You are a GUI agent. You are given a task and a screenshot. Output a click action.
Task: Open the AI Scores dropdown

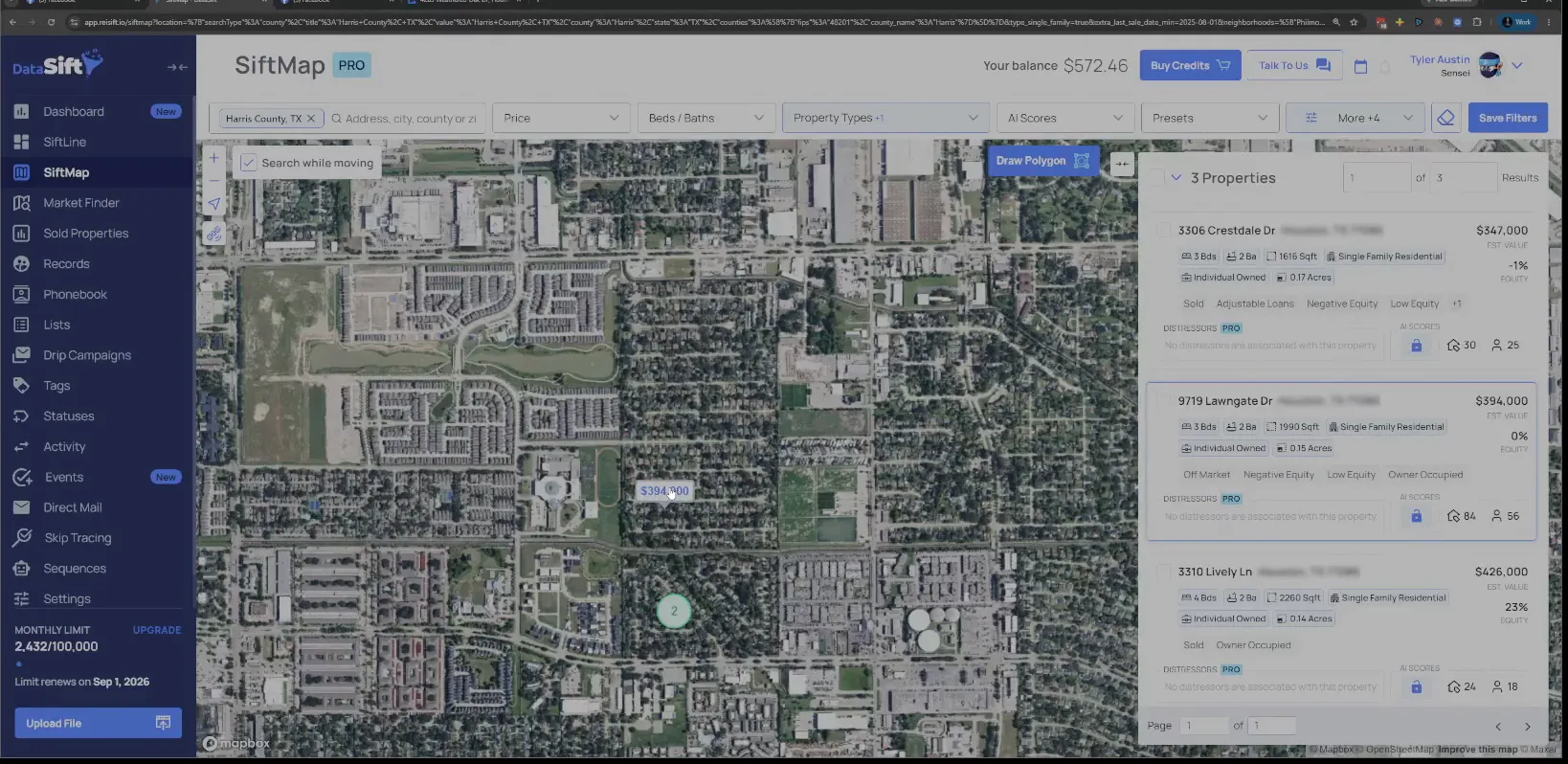[x=1064, y=118]
